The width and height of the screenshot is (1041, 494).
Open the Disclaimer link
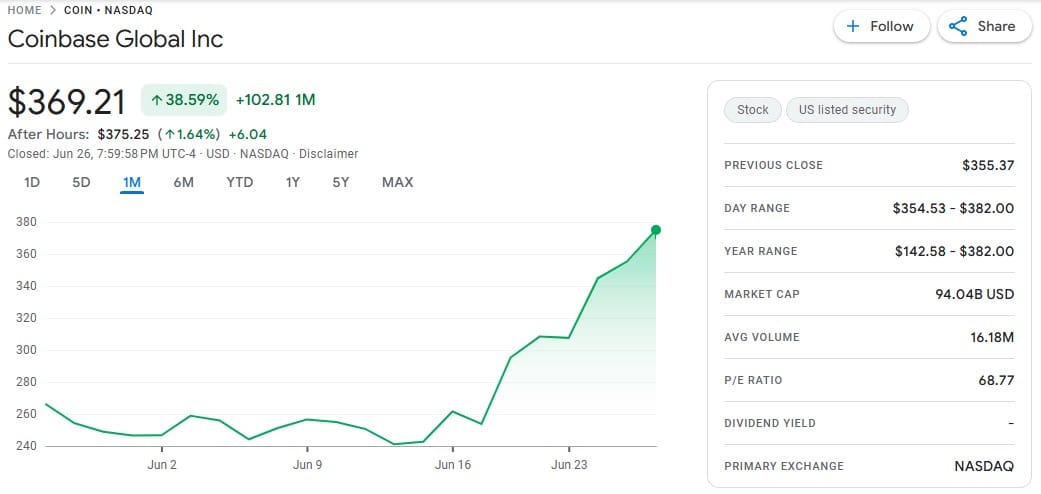coord(329,154)
